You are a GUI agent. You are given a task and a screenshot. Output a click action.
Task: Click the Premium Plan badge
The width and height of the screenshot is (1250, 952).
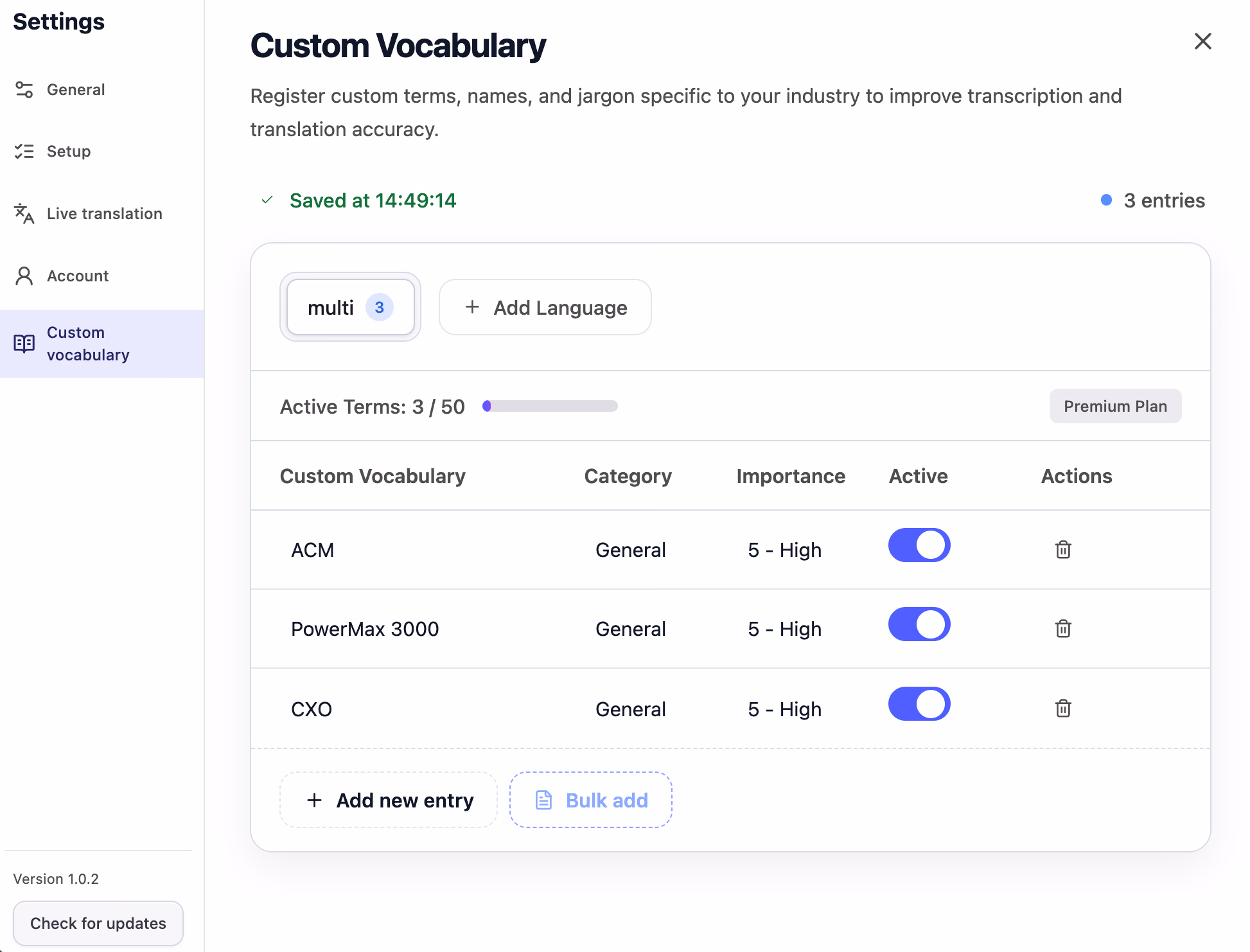[x=1115, y=406]
